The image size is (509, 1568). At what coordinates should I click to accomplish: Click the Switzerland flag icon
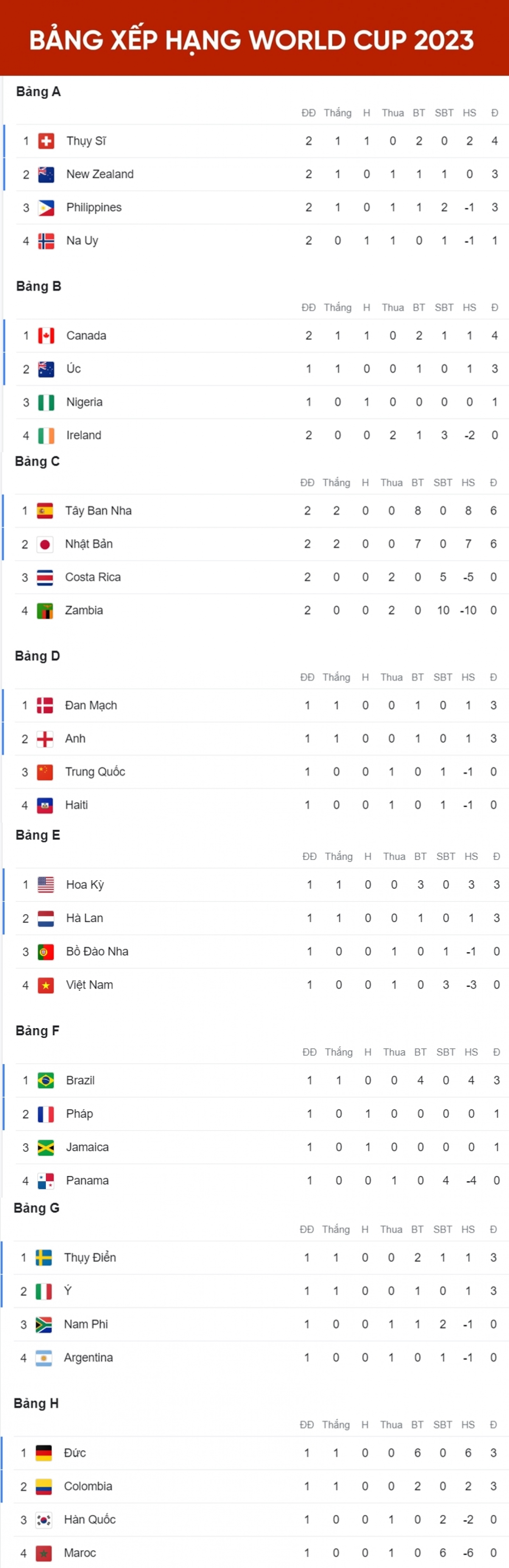[46, 141]
